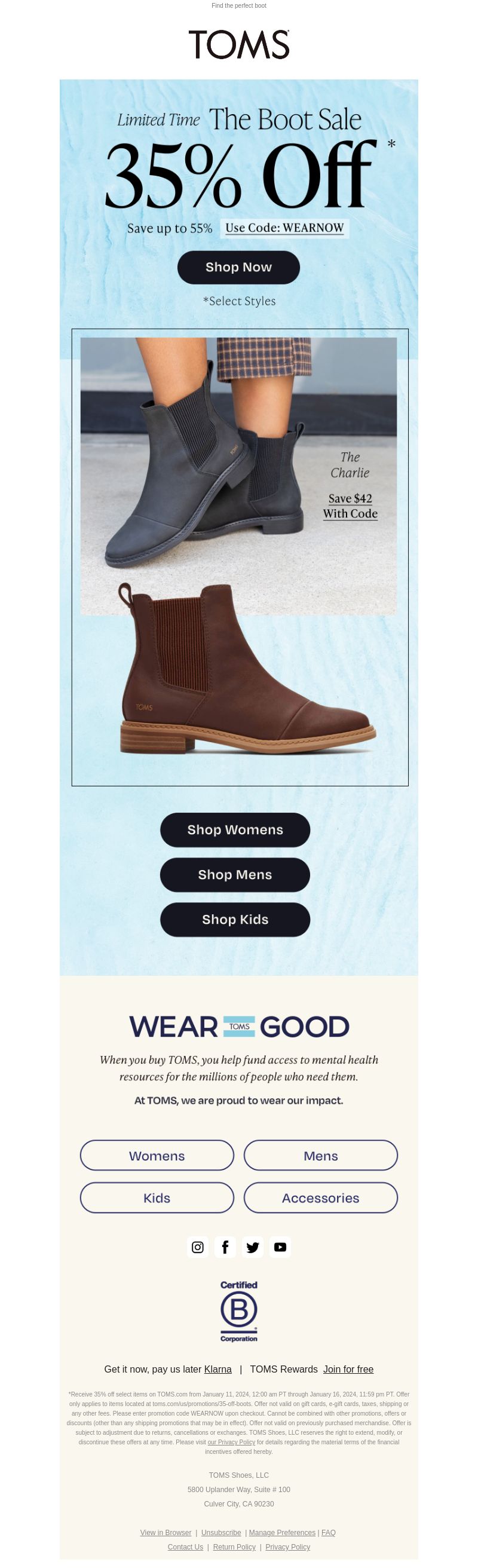Click View in Browser link
478x1568 pixels.
[x=166, y=1533]
